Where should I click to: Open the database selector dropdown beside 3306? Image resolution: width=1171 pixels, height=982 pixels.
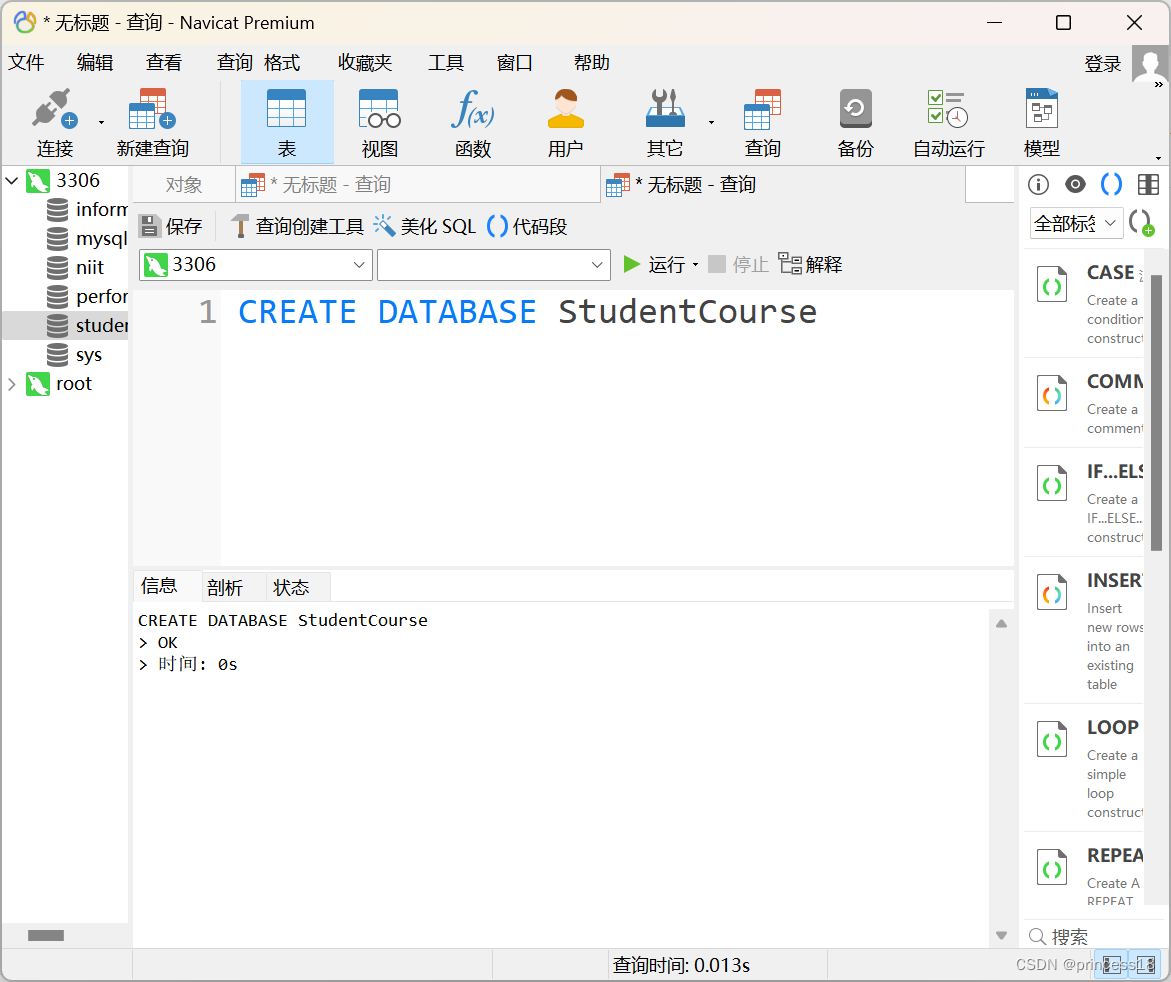(493, 264)
